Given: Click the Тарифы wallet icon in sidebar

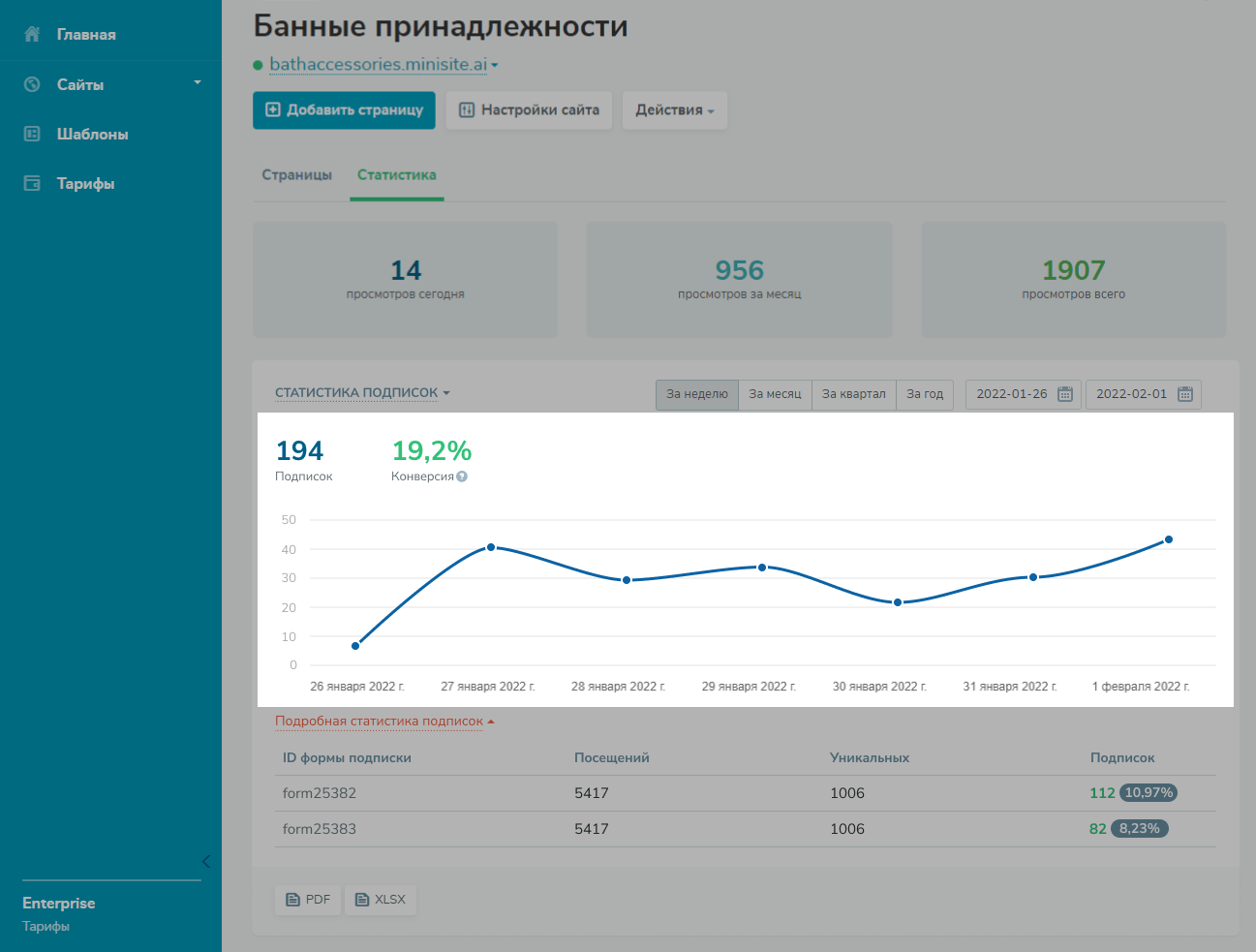Looking at the screenshot, I should click(32, 183).
